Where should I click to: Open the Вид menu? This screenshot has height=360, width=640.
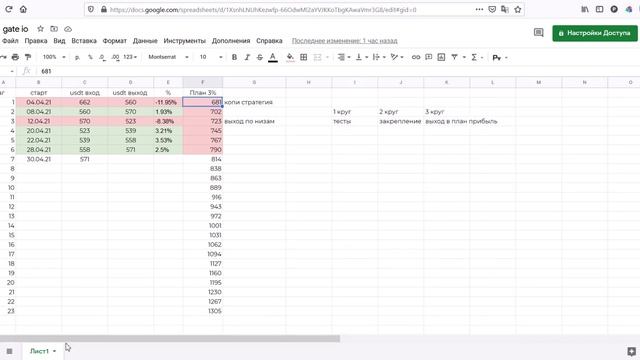coord(59,41)
